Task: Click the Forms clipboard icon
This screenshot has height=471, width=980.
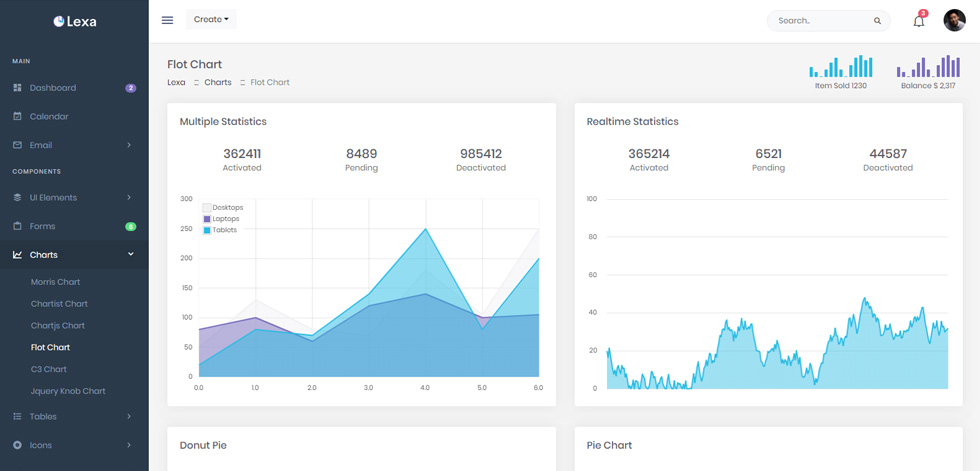Action: click(18, 226)
